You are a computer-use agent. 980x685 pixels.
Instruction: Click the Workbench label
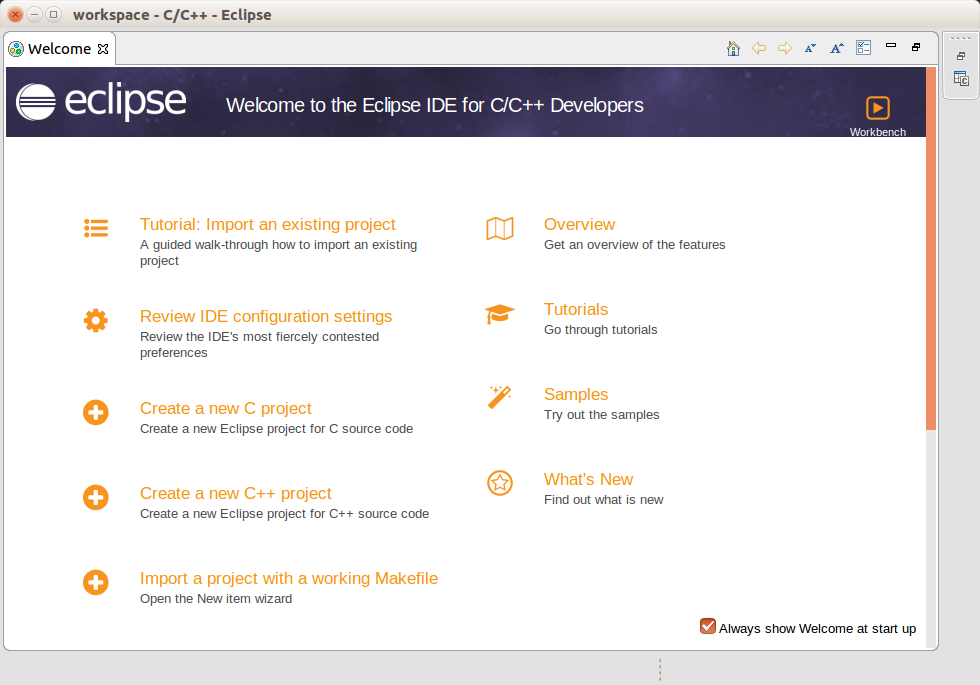878,132
